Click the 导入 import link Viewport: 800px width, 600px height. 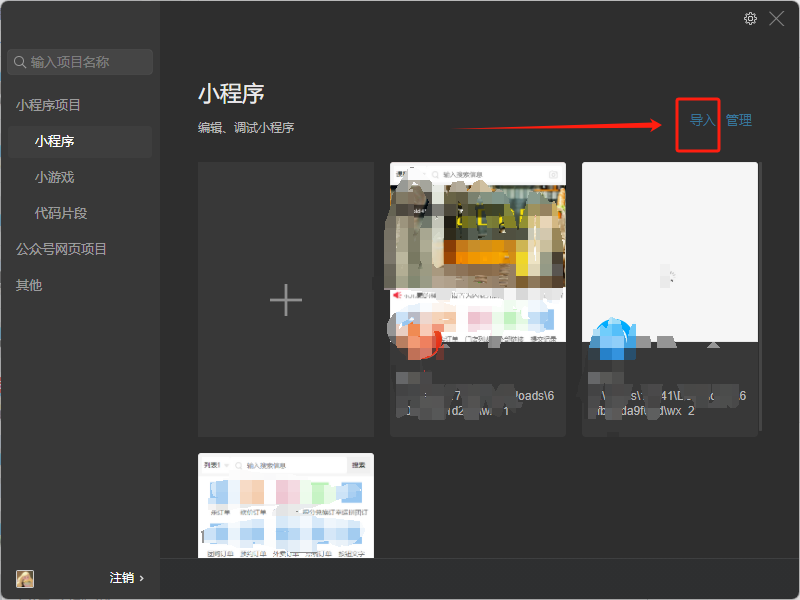point(703,120)
